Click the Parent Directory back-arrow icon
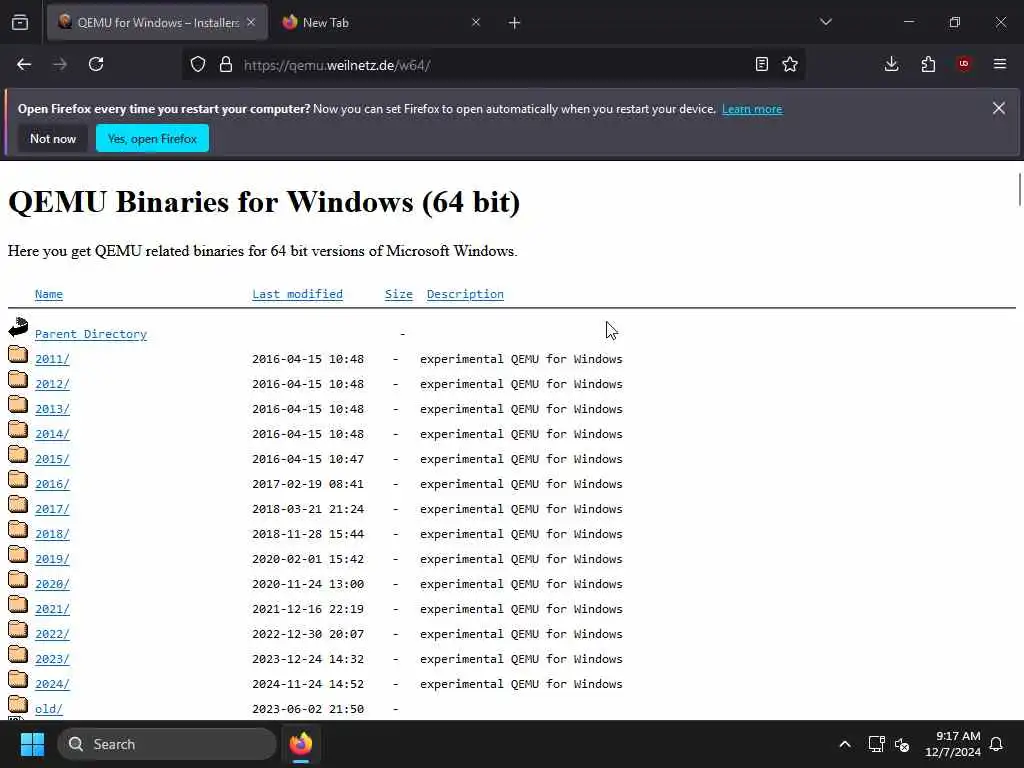The height and width of the screenshot is (768, 1024). [18, 327]
